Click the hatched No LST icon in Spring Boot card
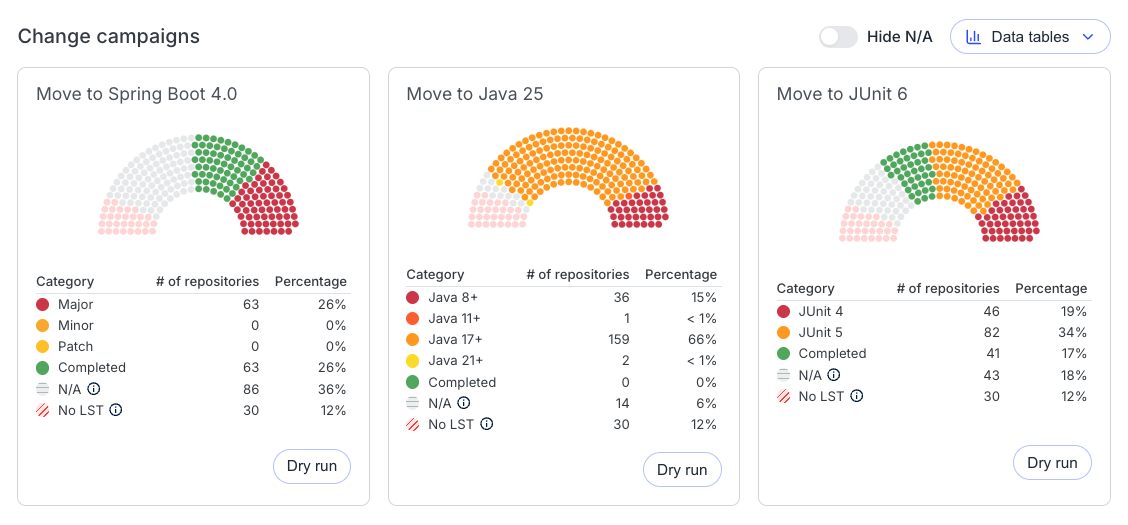Image resolution: width=1128 pixels, height=525 pixels. (42, 410)
